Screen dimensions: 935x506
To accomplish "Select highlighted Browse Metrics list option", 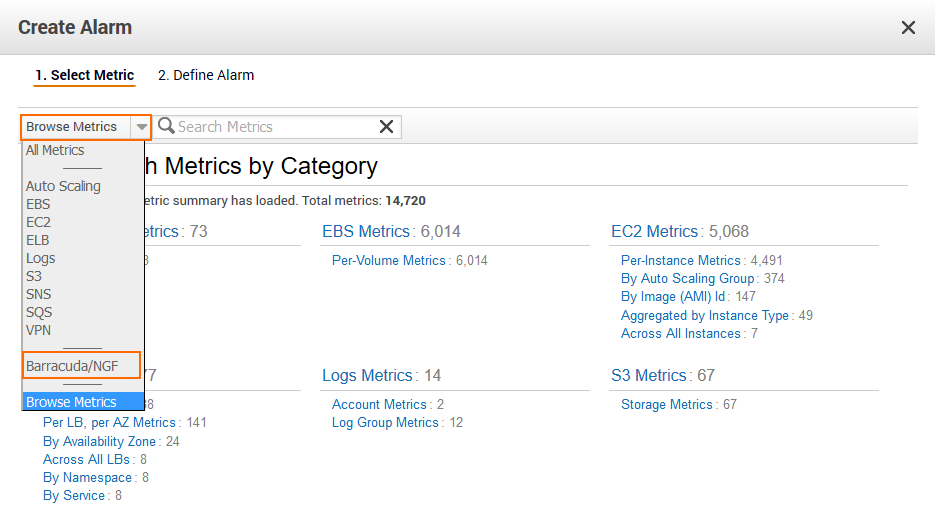I will (x=83, y=402).
